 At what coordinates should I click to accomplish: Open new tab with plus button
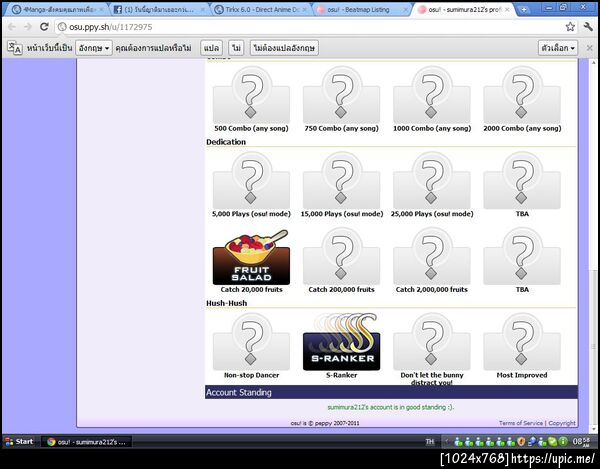[524, 10]
